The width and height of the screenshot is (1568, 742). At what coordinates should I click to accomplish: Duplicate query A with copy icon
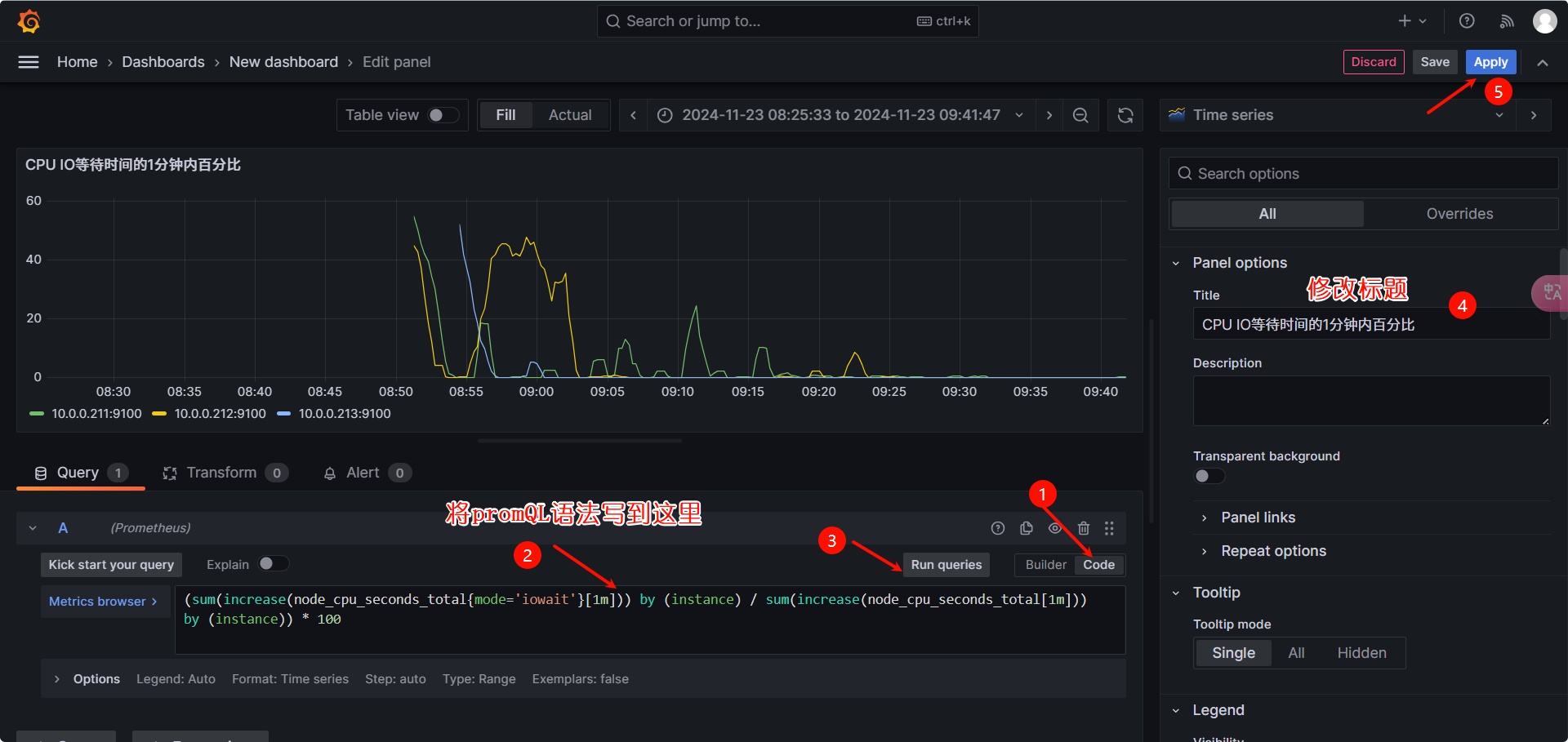(1027, 528)
